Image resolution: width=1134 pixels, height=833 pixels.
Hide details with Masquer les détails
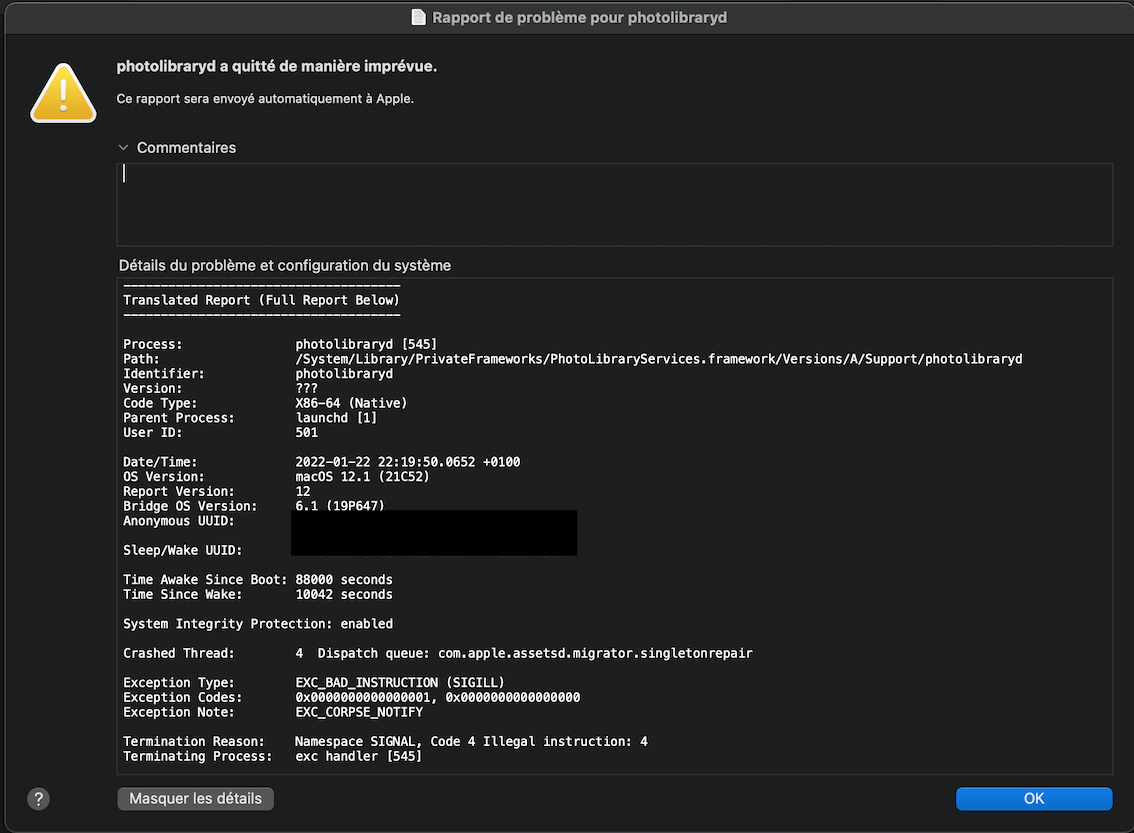coord(195,799)
